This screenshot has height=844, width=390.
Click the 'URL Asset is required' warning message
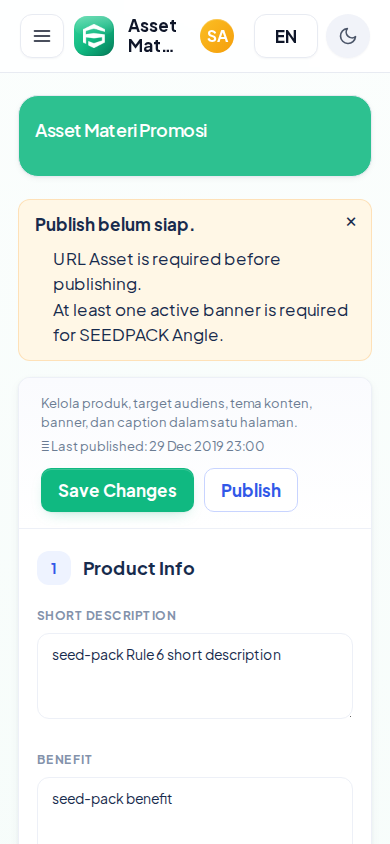pyautogui.click(x=167, y=271)
